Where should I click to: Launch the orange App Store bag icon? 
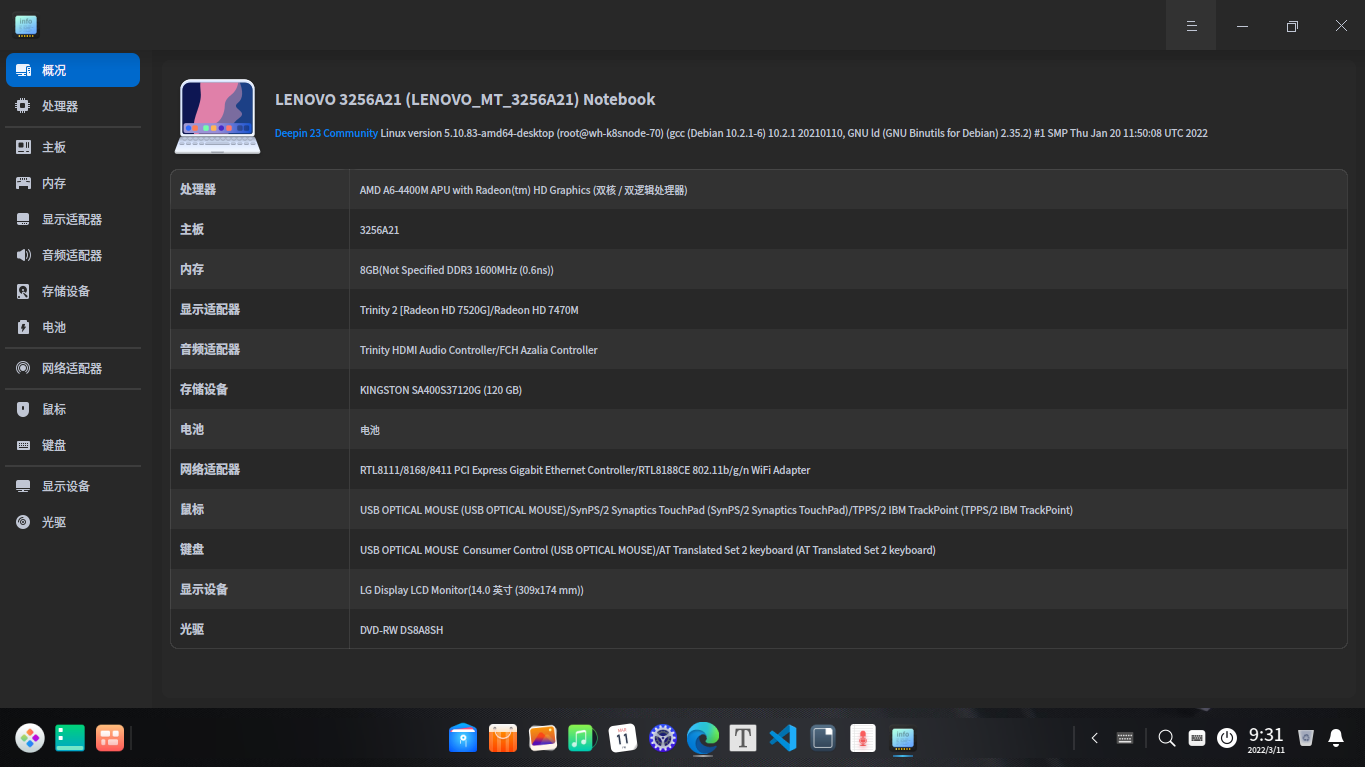click(x=503, y=738)
